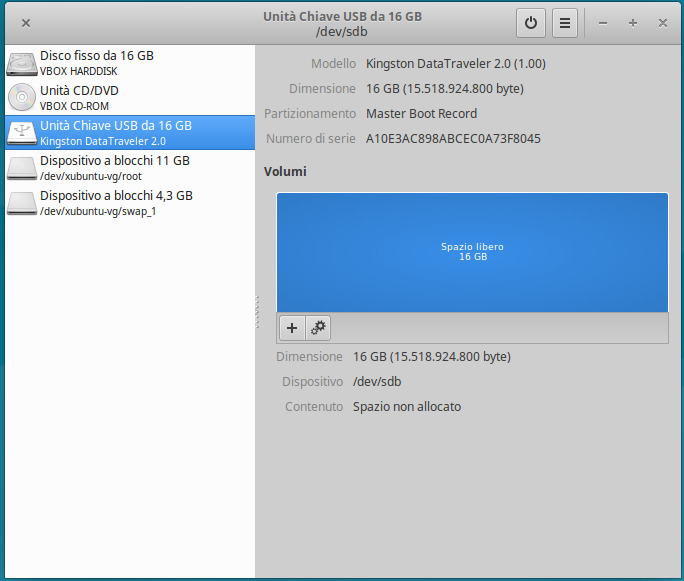Close the window using the top-right X

click(663, 23)
